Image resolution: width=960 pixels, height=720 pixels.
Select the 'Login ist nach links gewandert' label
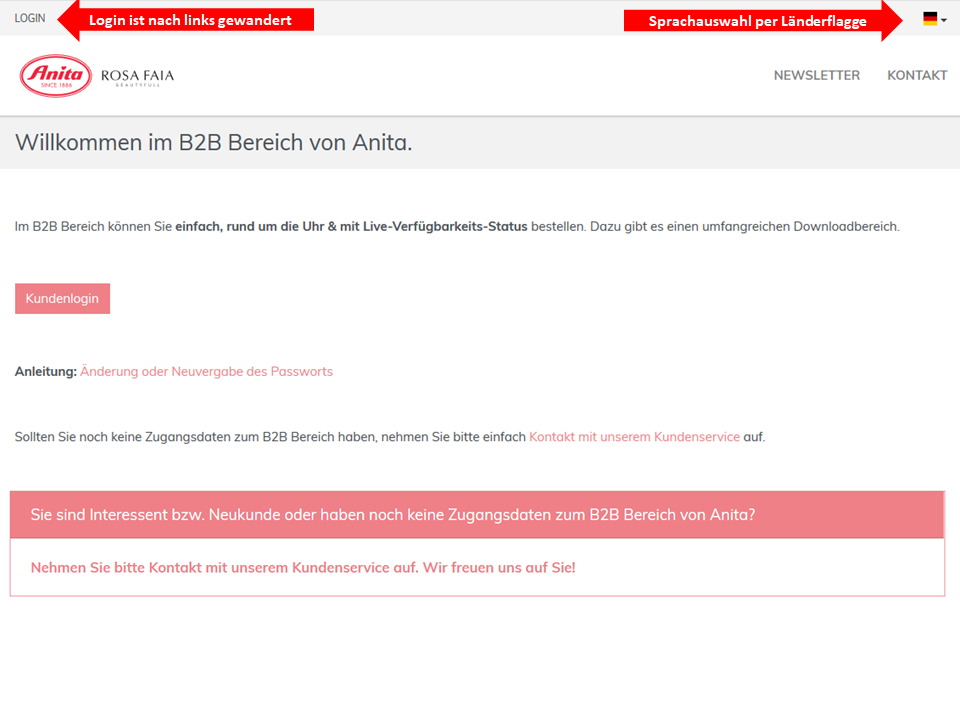pyautogui.click(x=190, y=20)
